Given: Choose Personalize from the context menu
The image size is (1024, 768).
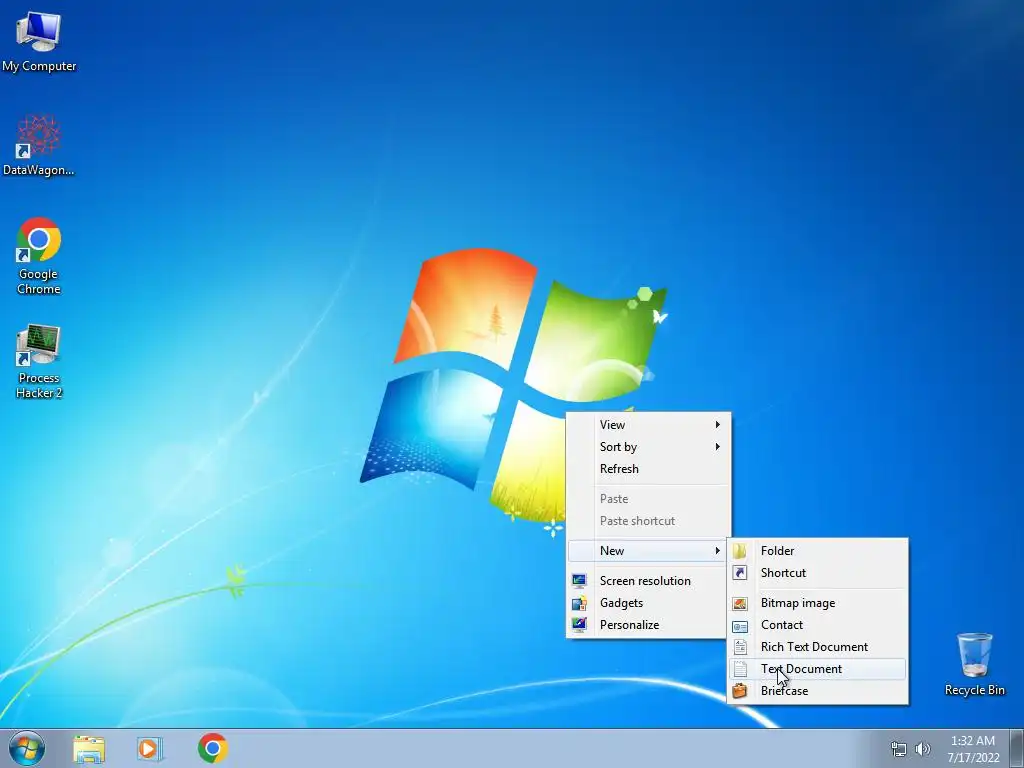Looking at the screenshot, I should point(649,625).
